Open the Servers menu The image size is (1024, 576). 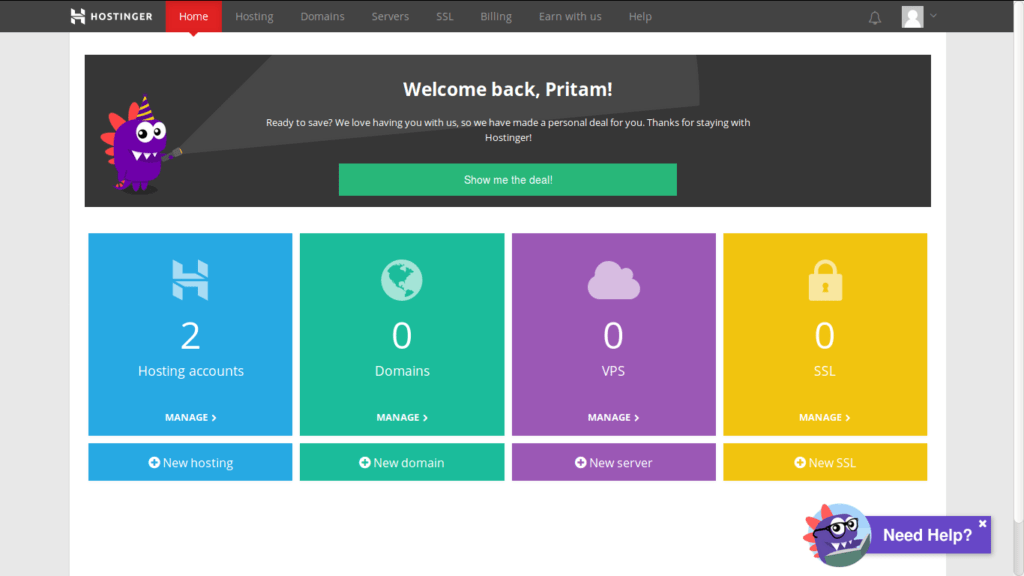[390, 16]
